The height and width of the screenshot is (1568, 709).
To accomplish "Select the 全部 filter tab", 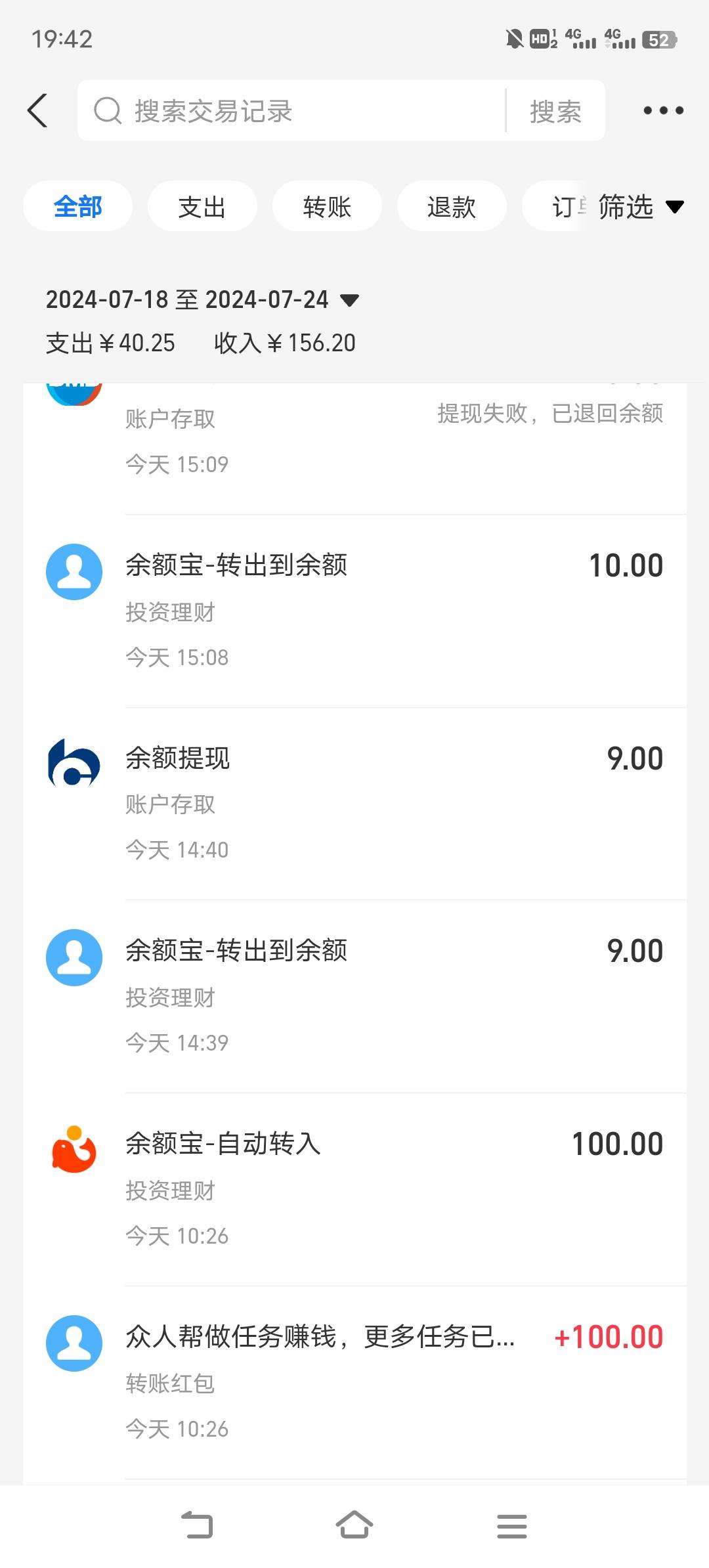I will [x=77, y=206].
